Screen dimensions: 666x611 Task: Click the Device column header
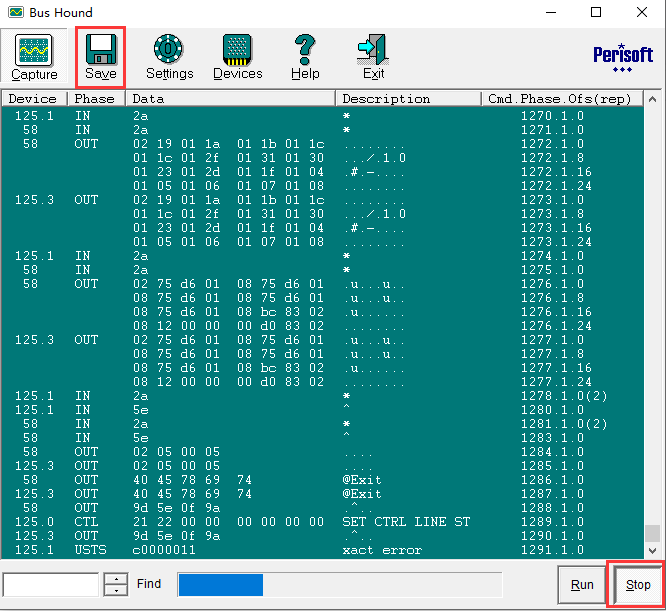pyautogui.click(x=33, y=99)
